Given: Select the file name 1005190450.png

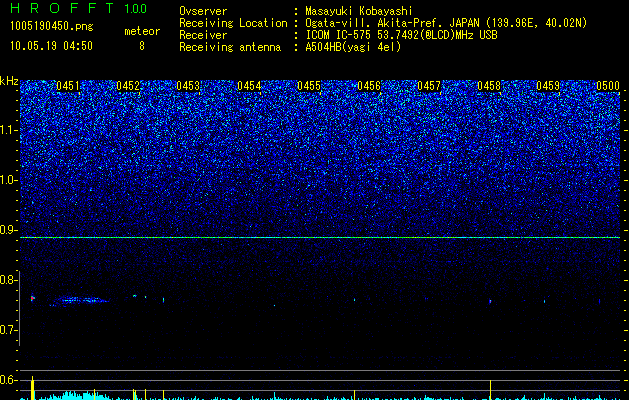Looking at the screenshot, I should point(52,27).
